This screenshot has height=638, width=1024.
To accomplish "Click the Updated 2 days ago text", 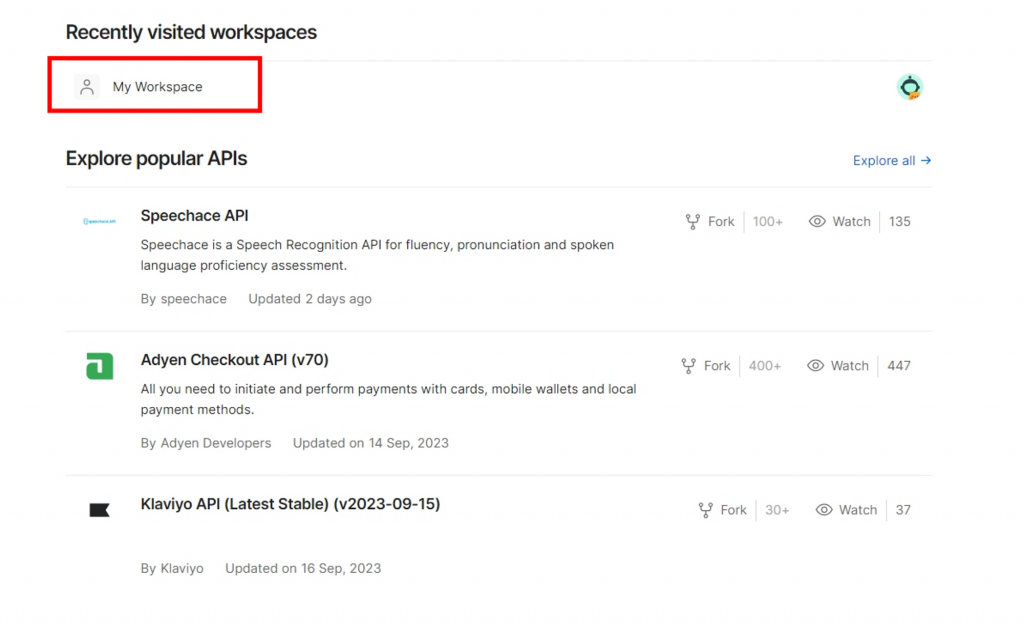I will pos(310,299).
